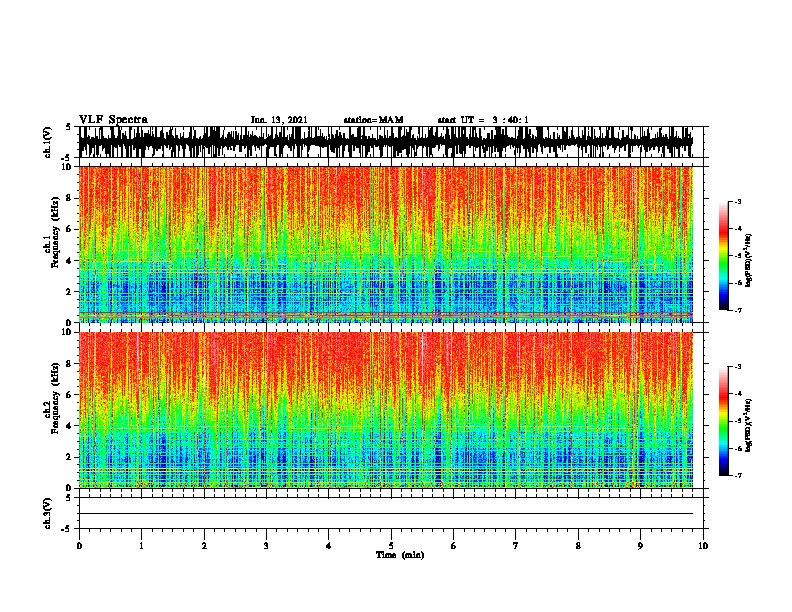Click the flat trace line in ch.3 panel
This screenshot has width=792, height=612.
tap(385, 514)
